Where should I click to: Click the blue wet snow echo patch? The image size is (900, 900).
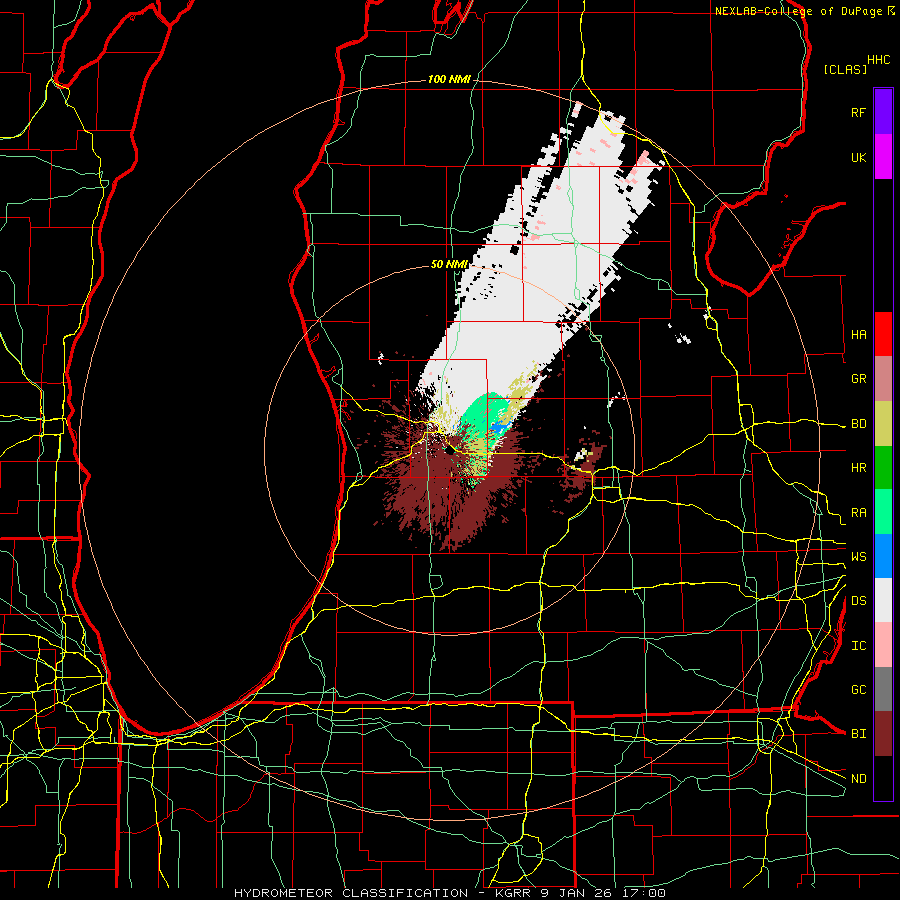pyautogui.click(x=499, y=429)
